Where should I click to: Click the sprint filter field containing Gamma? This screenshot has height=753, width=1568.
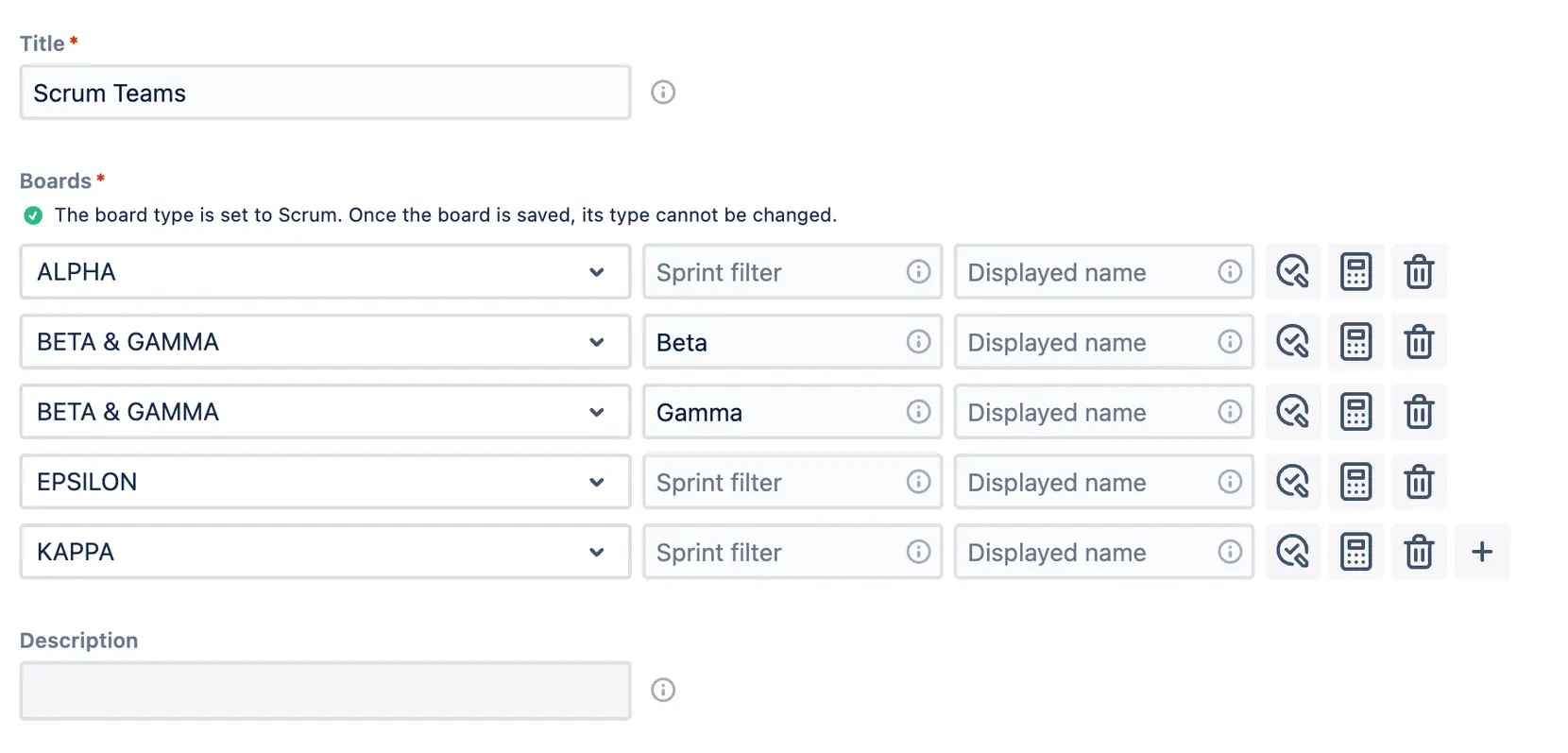click(x=793, y=412)
